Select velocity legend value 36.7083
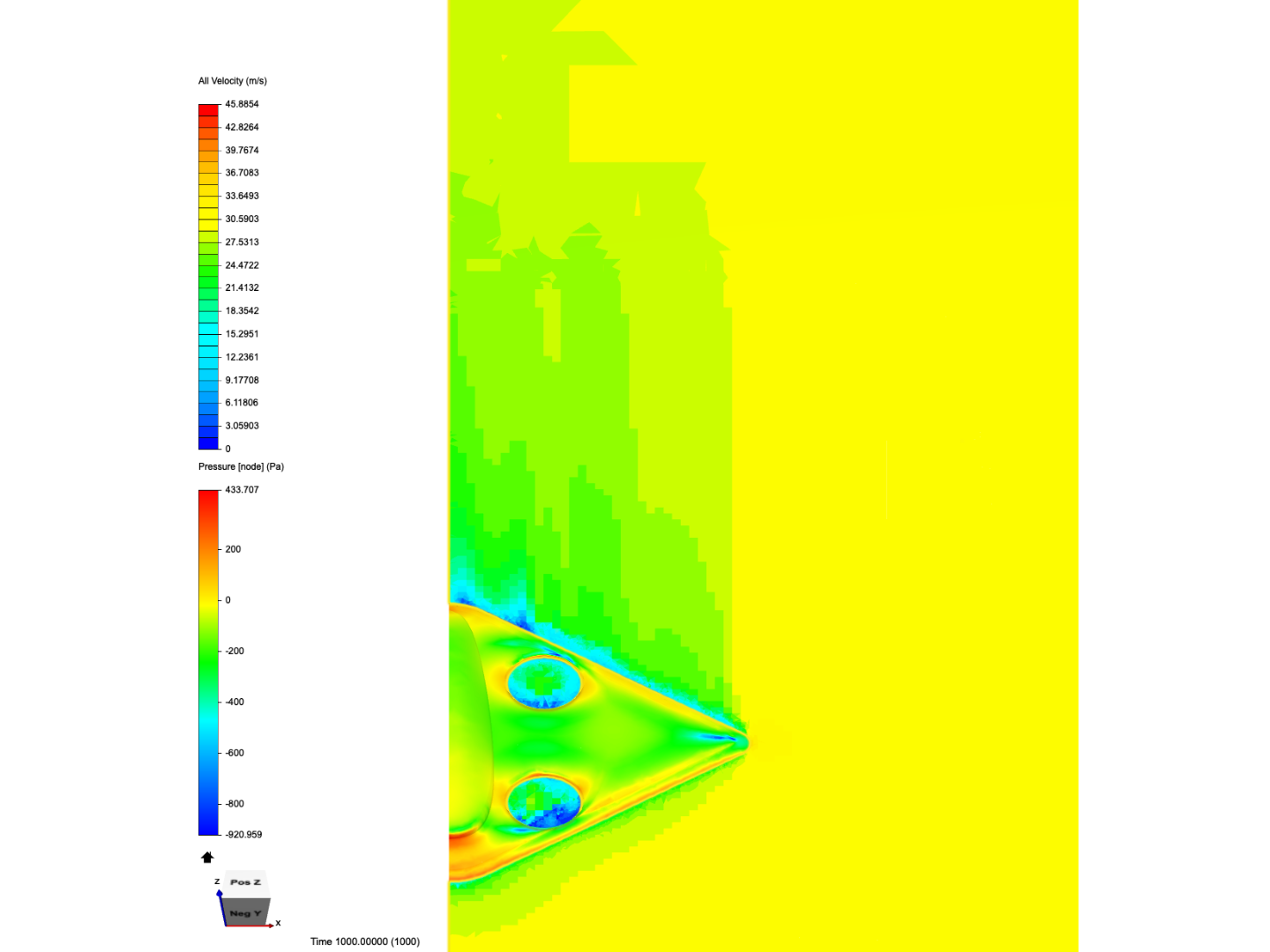The image size is (1270, 952). pyautogui.click(x=242, y=173)
